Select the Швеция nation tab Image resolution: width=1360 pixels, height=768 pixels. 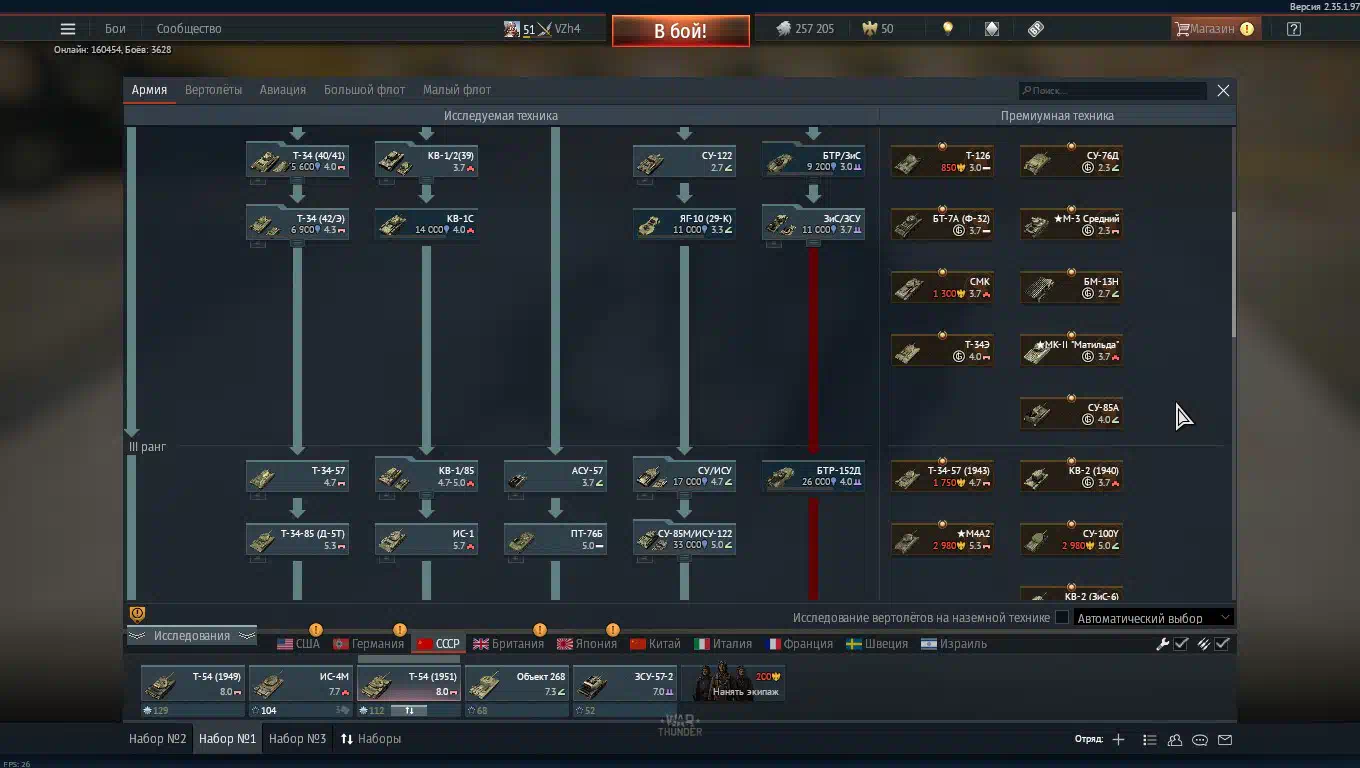[877, 644]
